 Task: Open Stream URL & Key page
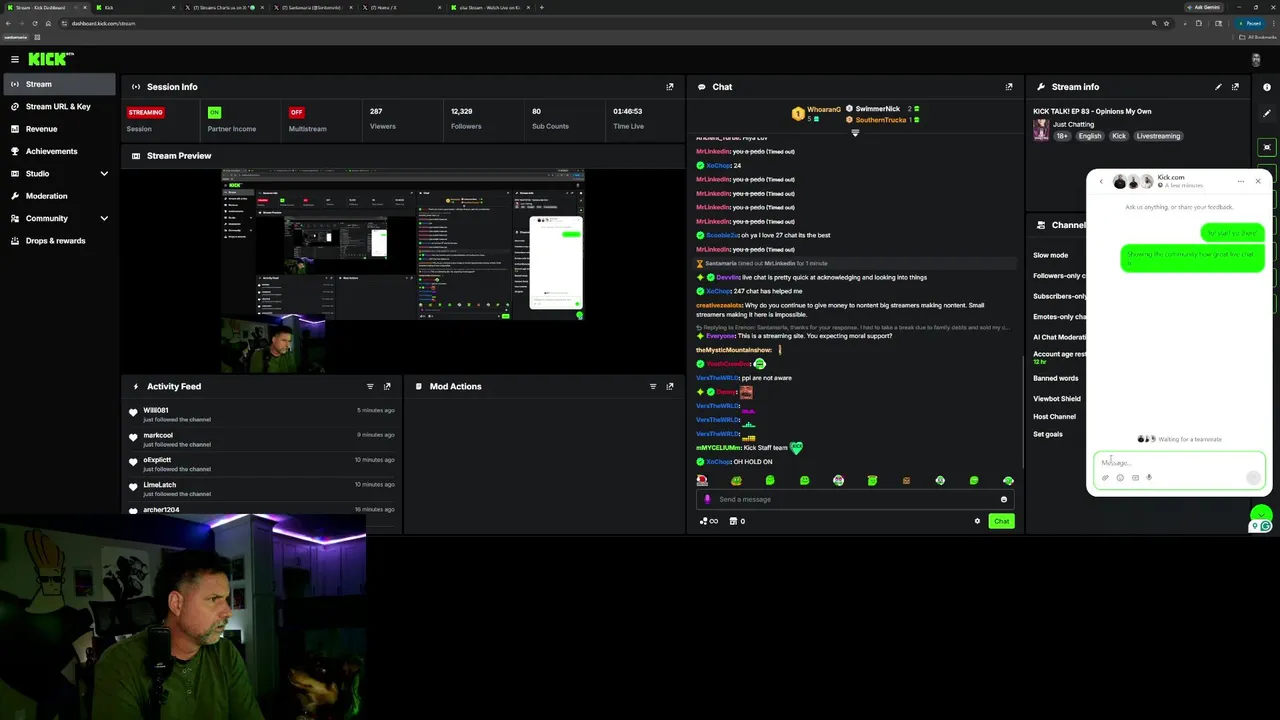coord(58,106)
